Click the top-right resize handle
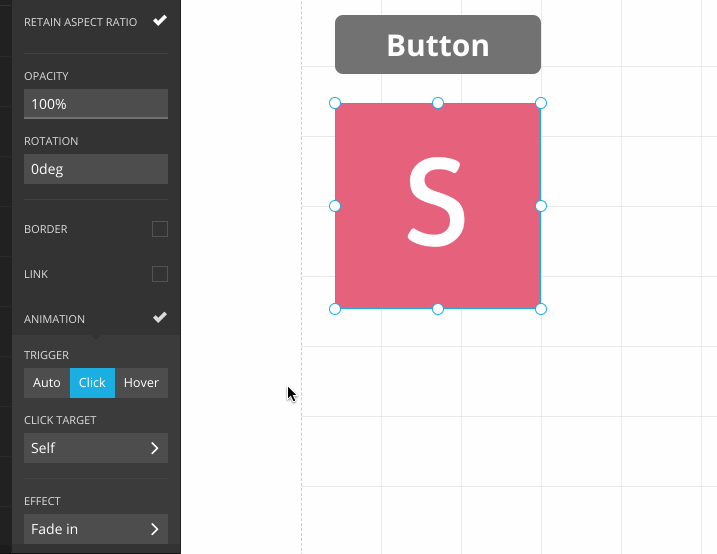Image resolution: width=717 pixels, height=554 pixels. coord(541,103)
